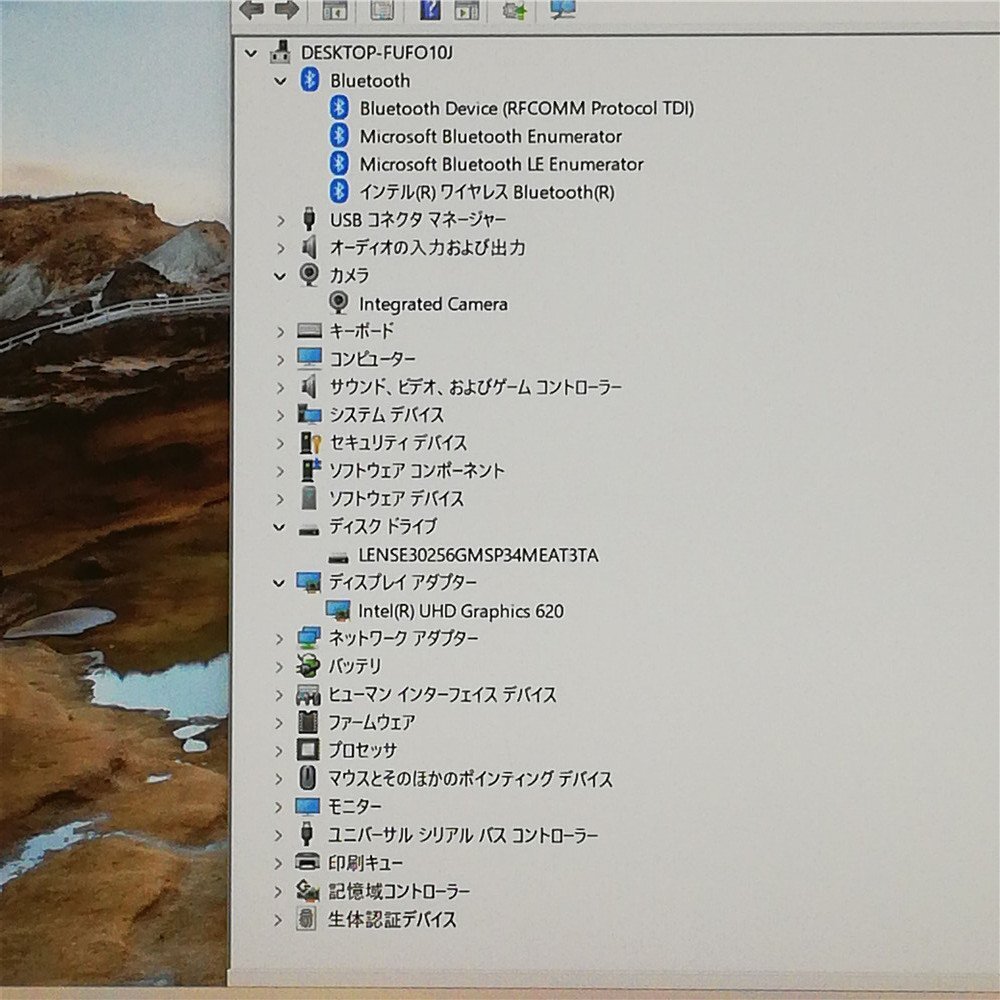Image resolution: width=1000 pixels, height=1000 pixels.
Task: Collapse the カメラ category
Action: [281, 276]
